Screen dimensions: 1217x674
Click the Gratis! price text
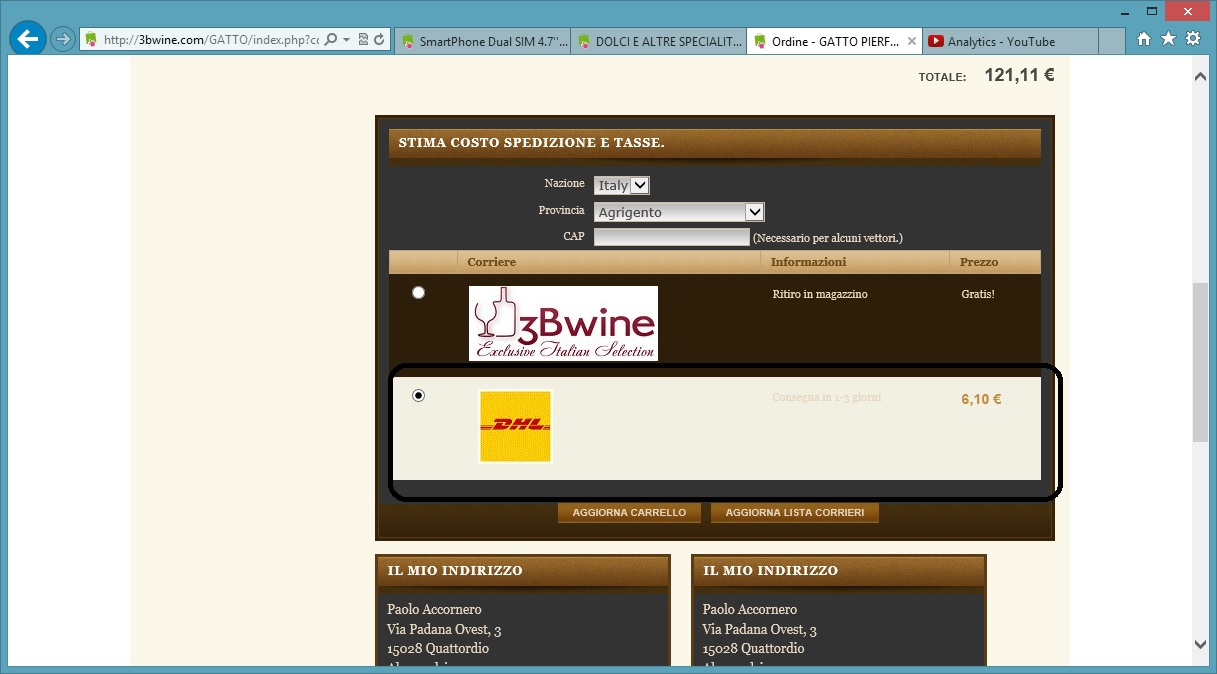coord(978,294)
